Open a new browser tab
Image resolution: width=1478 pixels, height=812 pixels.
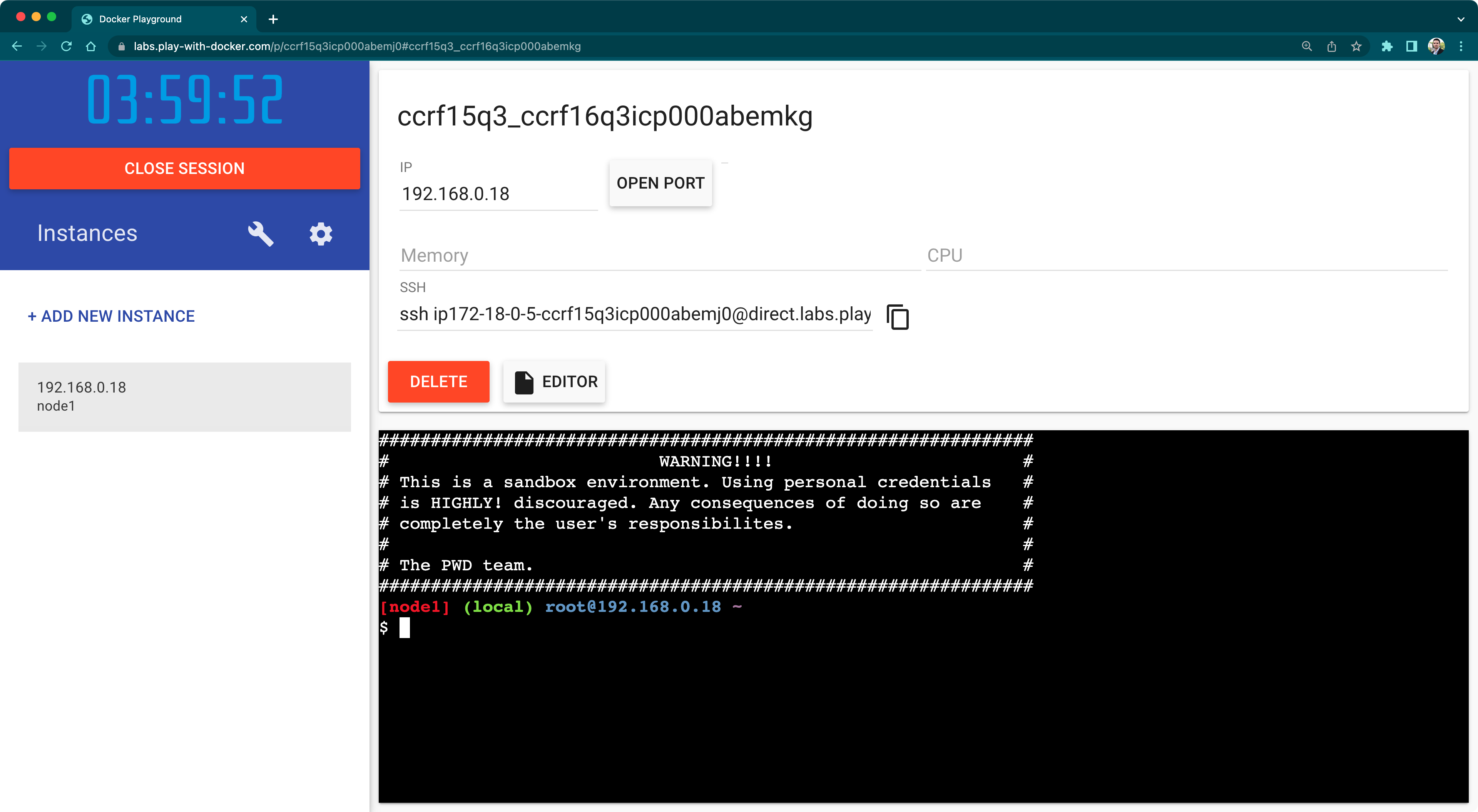click(x=273, y=19)
